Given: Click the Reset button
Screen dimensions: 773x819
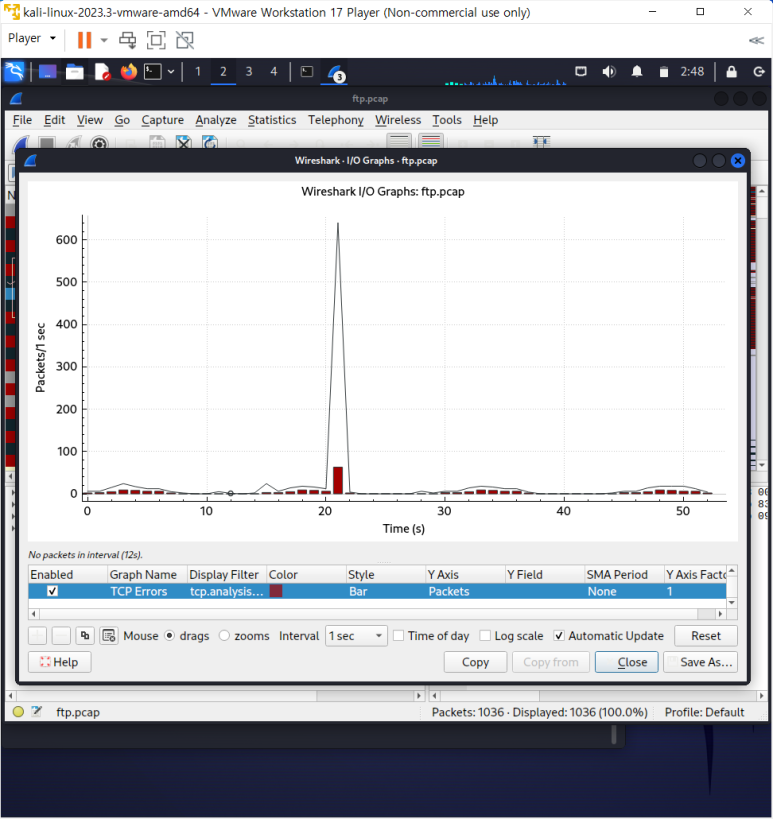Looking at the screenshot, I should (706, 636).
